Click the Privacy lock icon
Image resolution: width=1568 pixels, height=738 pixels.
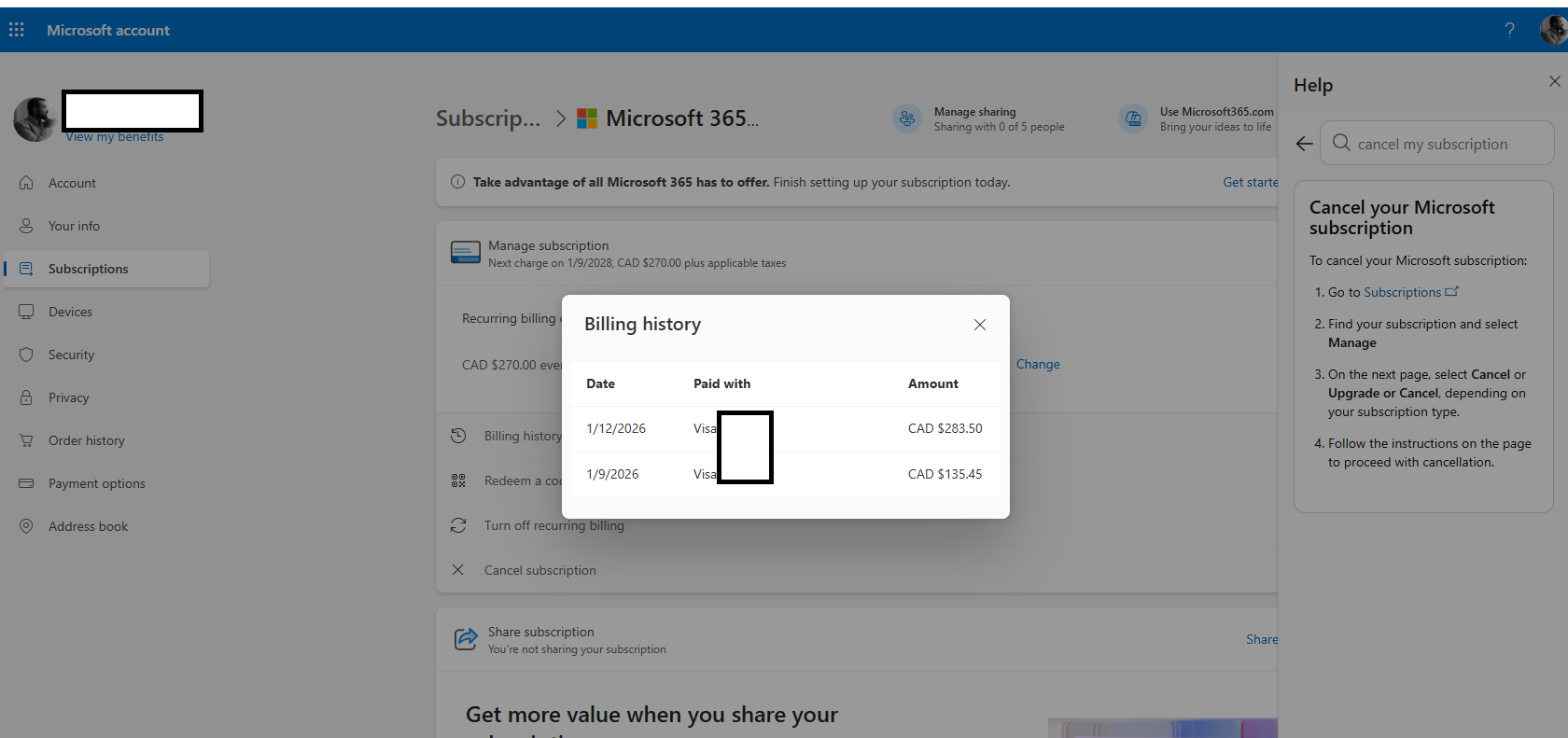click(x=26, y=397)
